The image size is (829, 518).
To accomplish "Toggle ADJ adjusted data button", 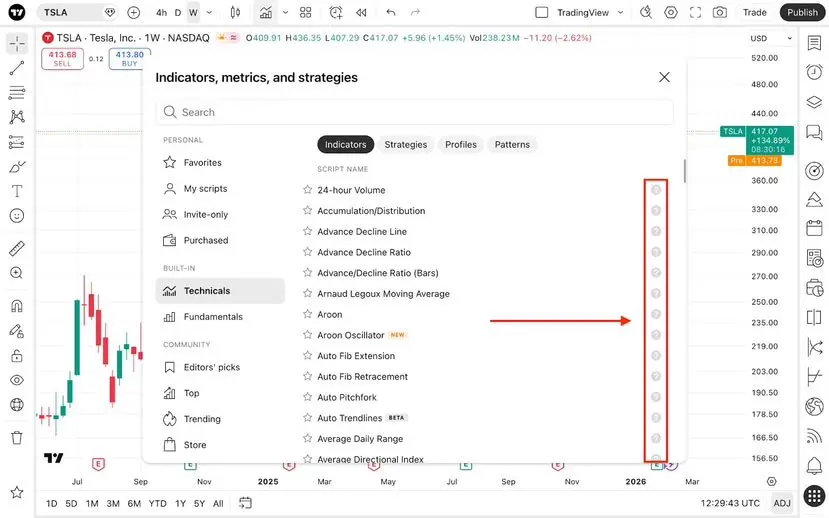I will (782, 503).
